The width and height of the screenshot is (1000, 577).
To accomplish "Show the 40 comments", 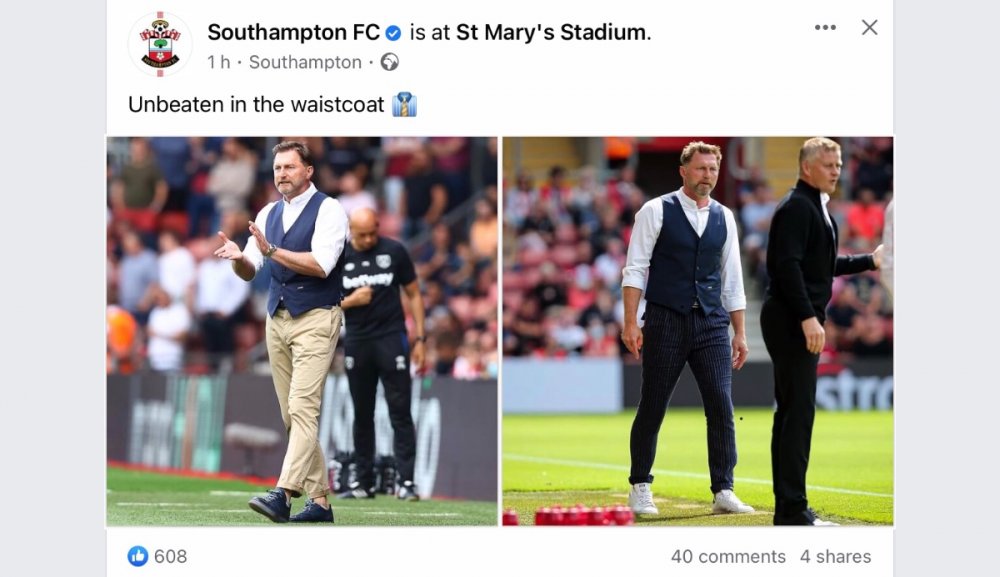I will point(728,556).
